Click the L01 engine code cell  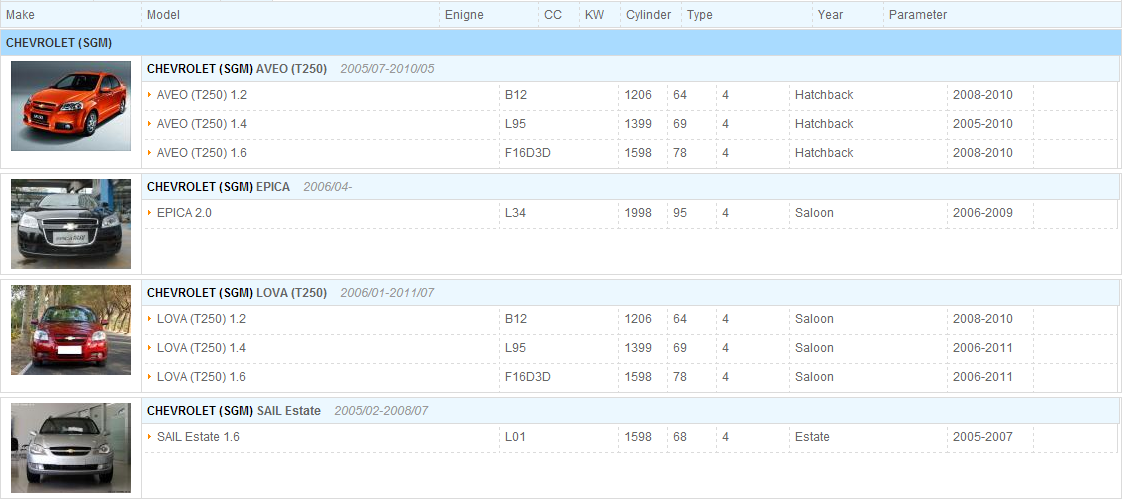515,437
